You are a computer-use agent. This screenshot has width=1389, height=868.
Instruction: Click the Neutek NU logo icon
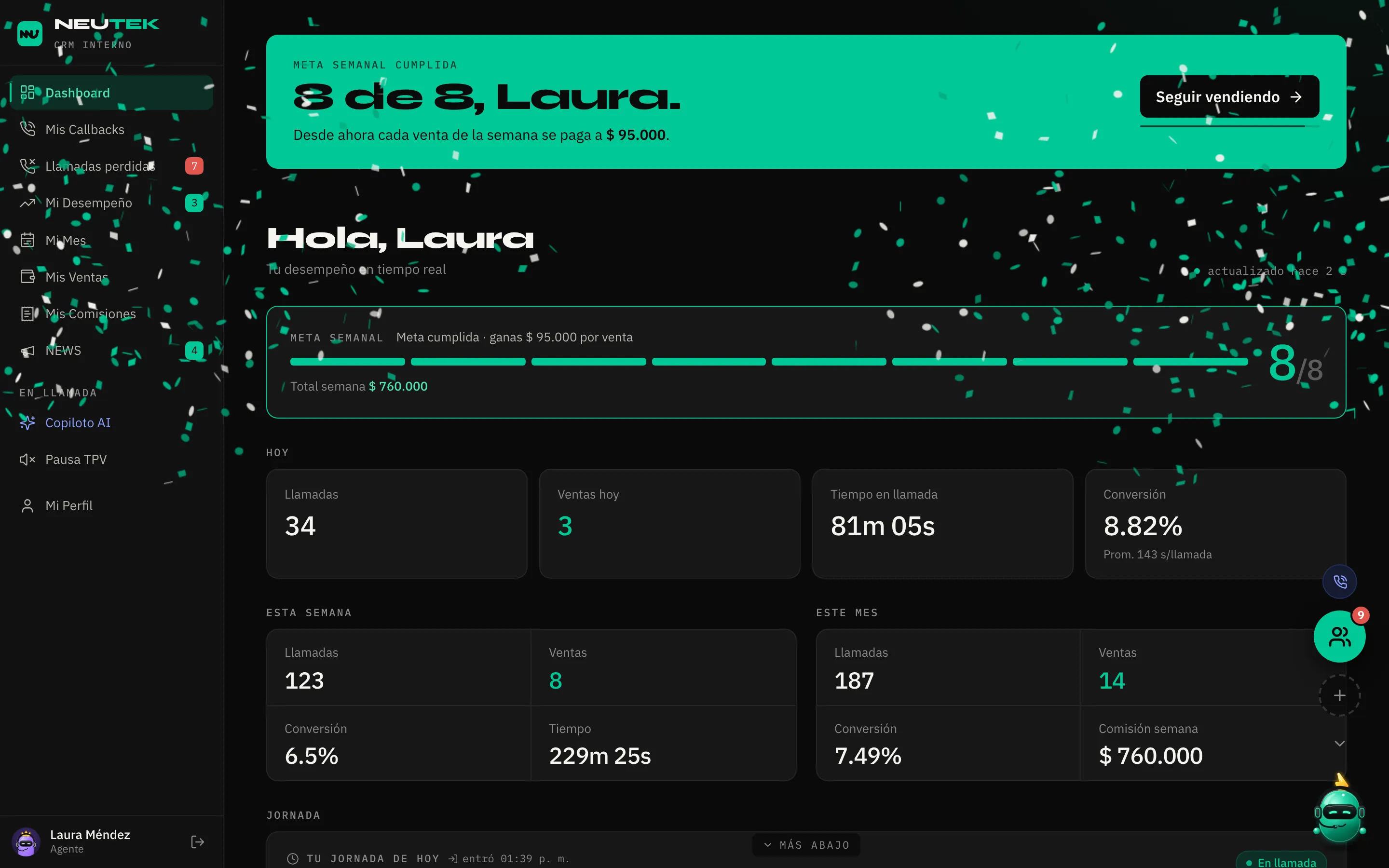[x=30, y=34]
